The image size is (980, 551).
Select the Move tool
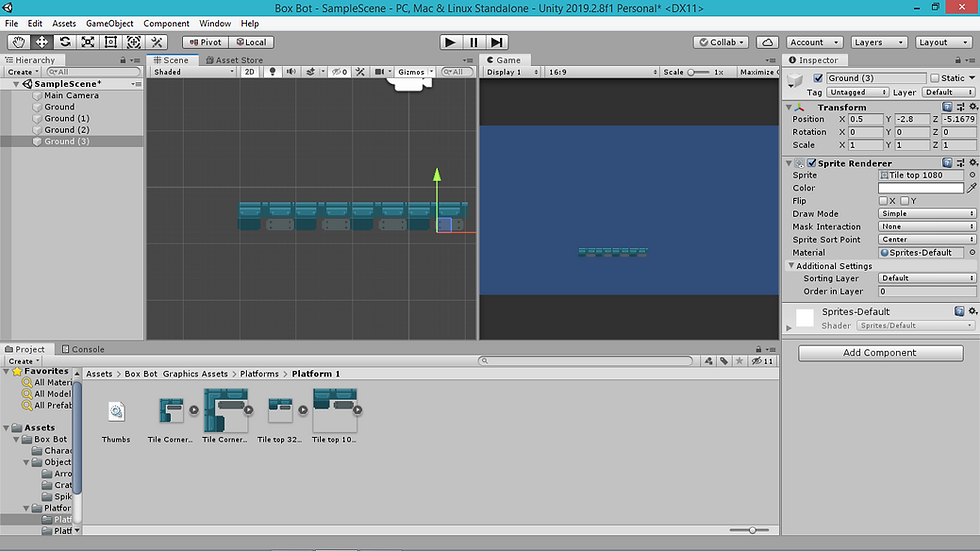42,42
